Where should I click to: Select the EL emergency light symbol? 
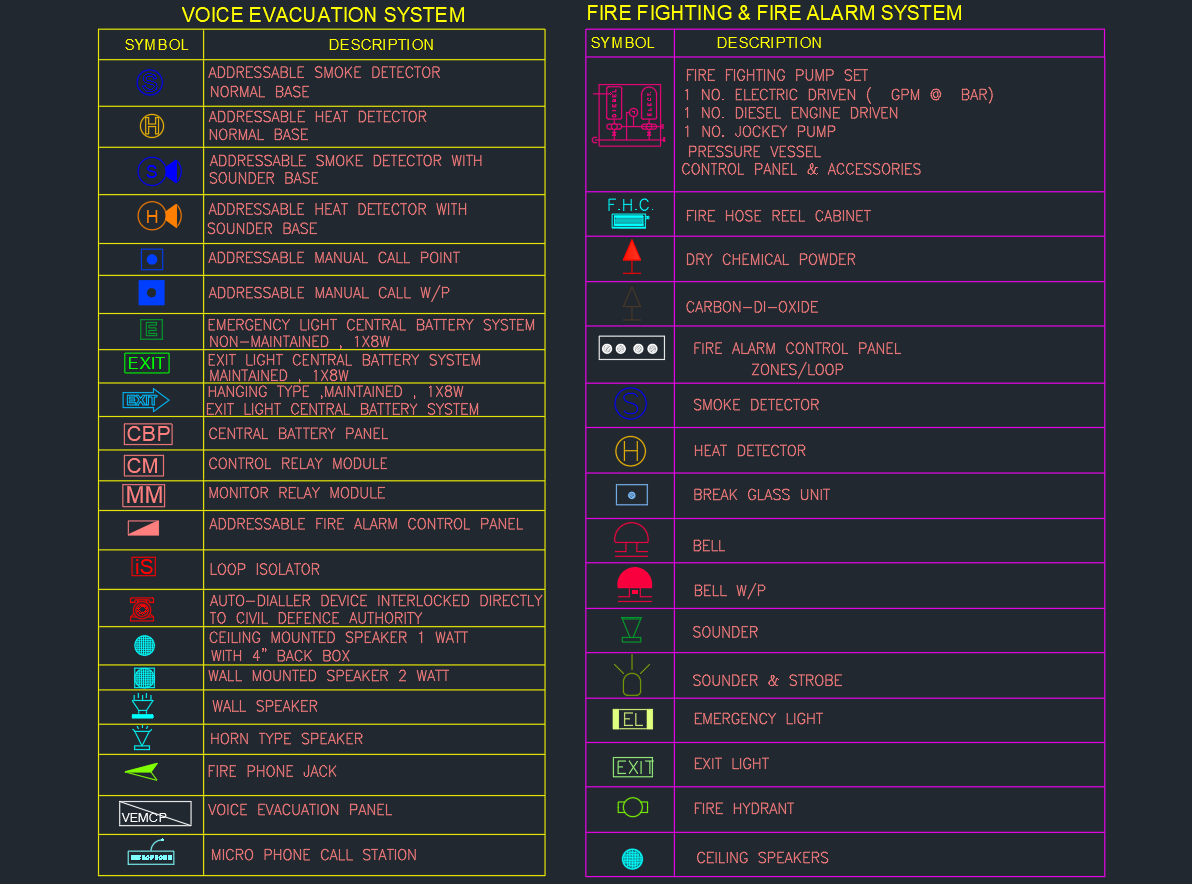point(632,719)
